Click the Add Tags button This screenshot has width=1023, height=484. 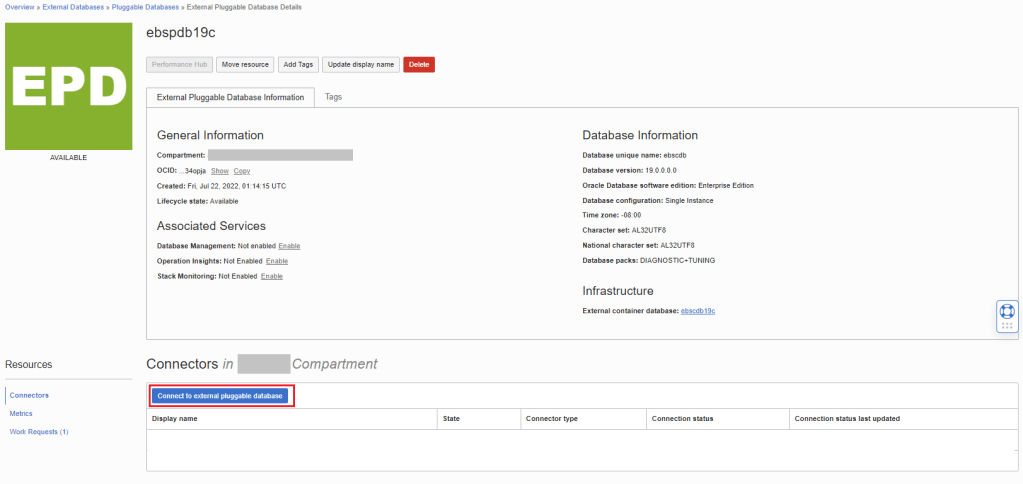point(298,65)
